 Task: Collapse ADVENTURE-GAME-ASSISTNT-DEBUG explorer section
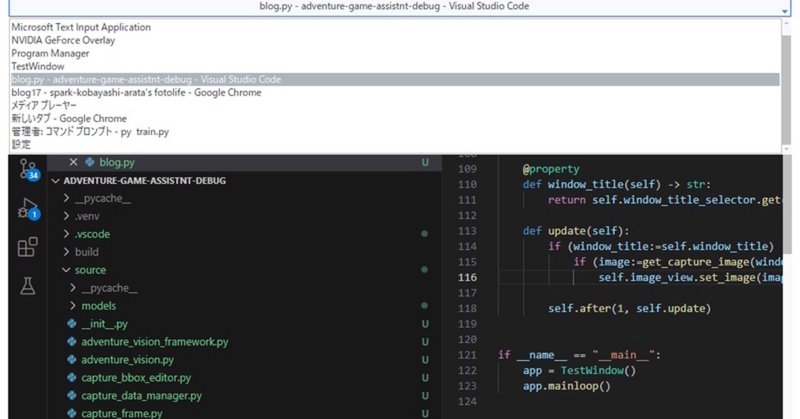pos(144,181)
